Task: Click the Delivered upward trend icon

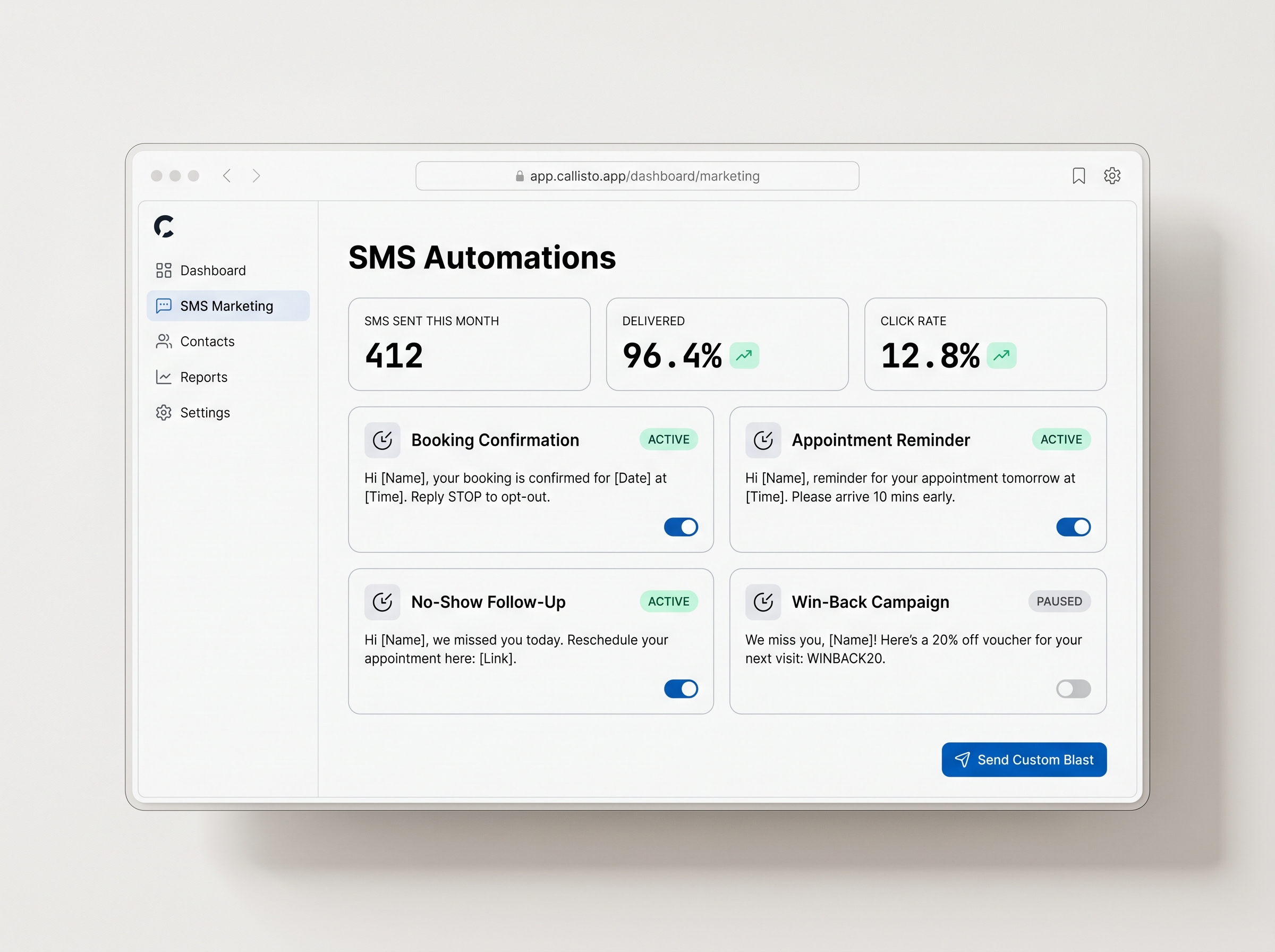Action: click(744, 355)
